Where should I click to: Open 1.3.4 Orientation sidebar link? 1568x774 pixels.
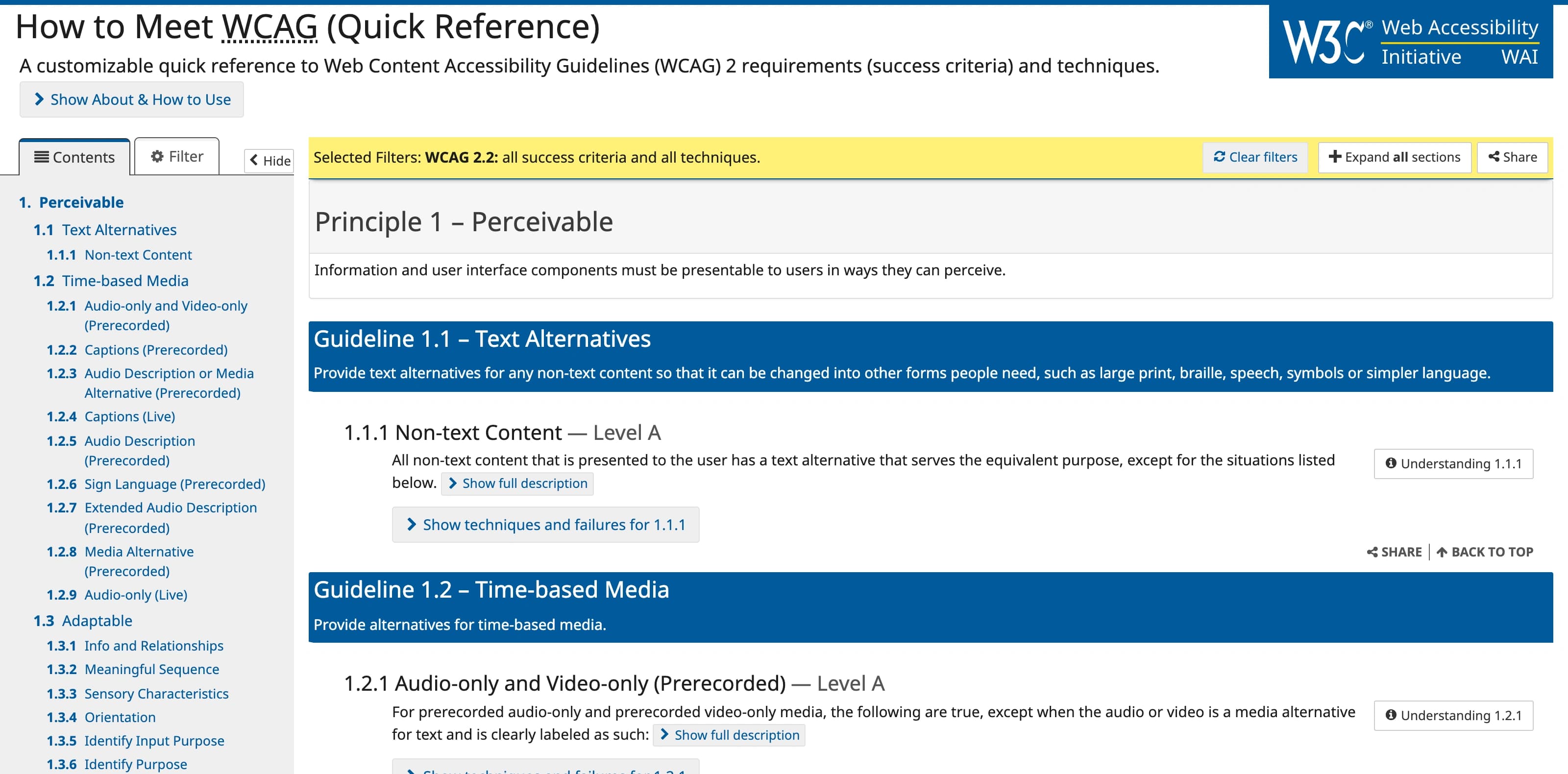coord(101,717)
